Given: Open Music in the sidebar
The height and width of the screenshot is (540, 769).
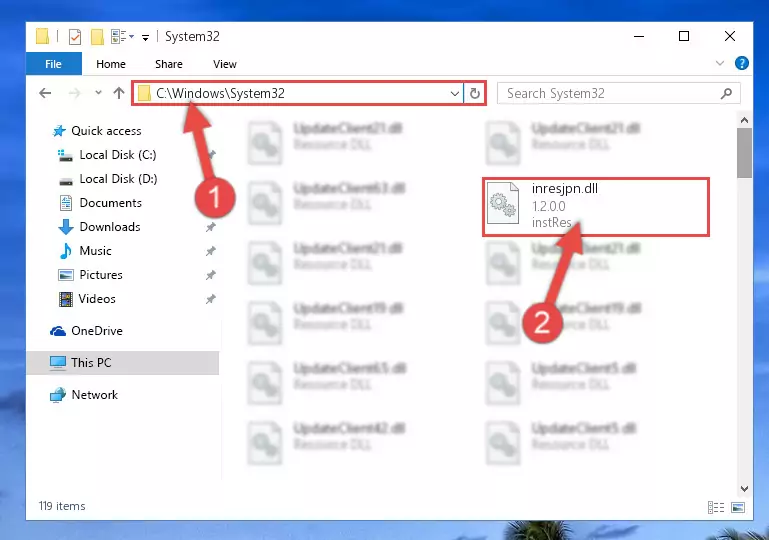Looking at the screenshot, I should [x=95, y=251].
